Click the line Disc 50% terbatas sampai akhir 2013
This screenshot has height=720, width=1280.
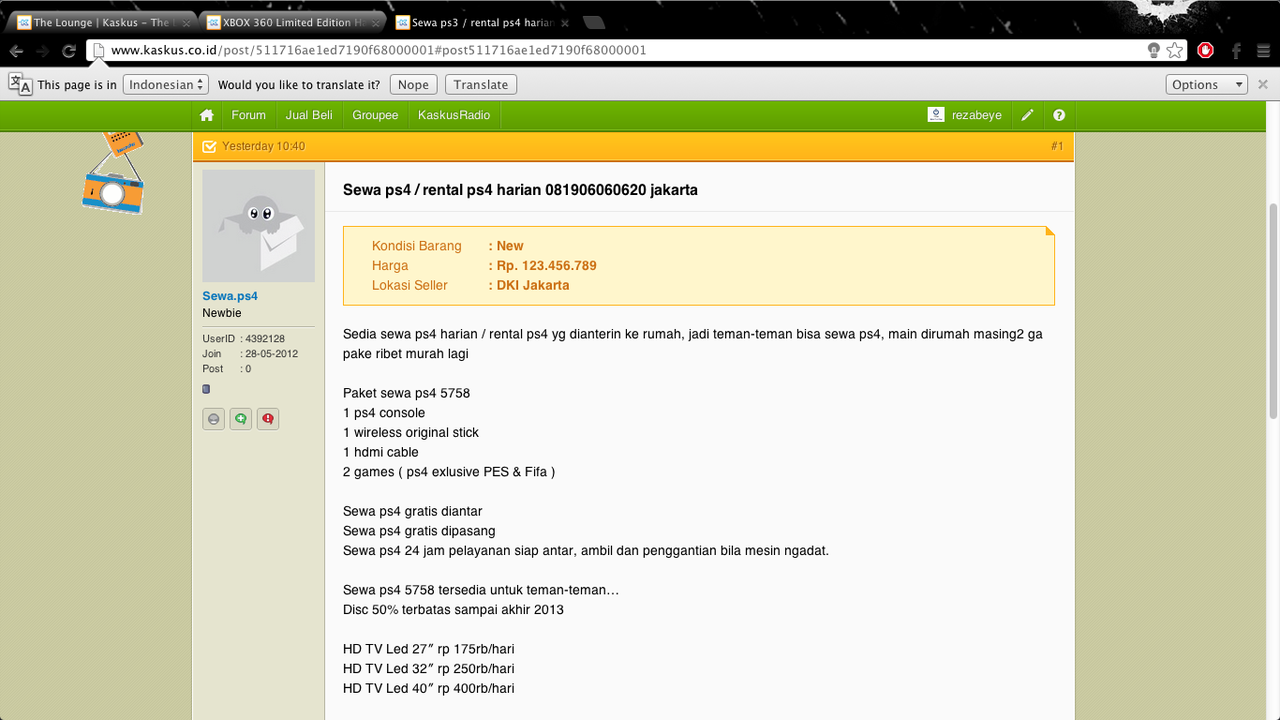[x=453, y=609]
